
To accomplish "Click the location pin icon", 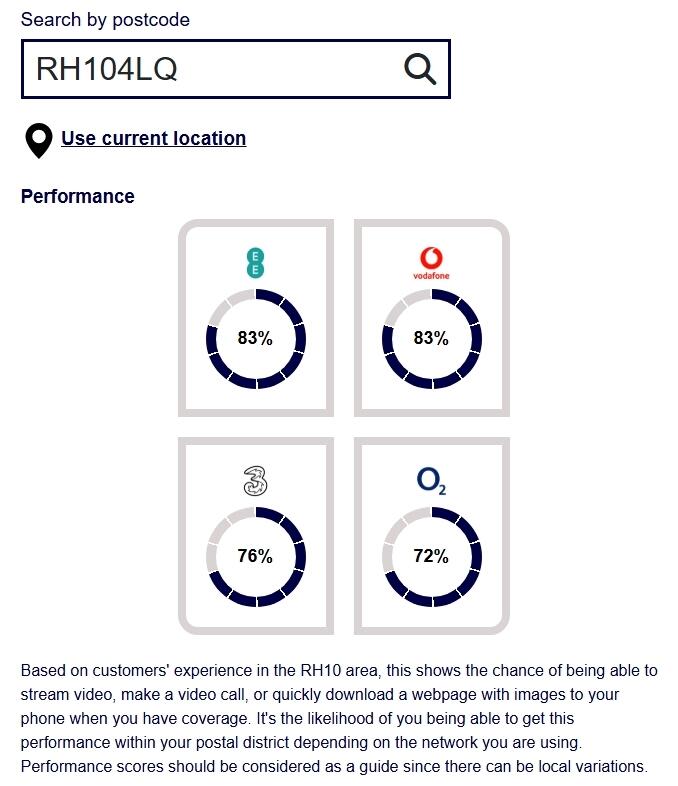I will click(39, 140).
